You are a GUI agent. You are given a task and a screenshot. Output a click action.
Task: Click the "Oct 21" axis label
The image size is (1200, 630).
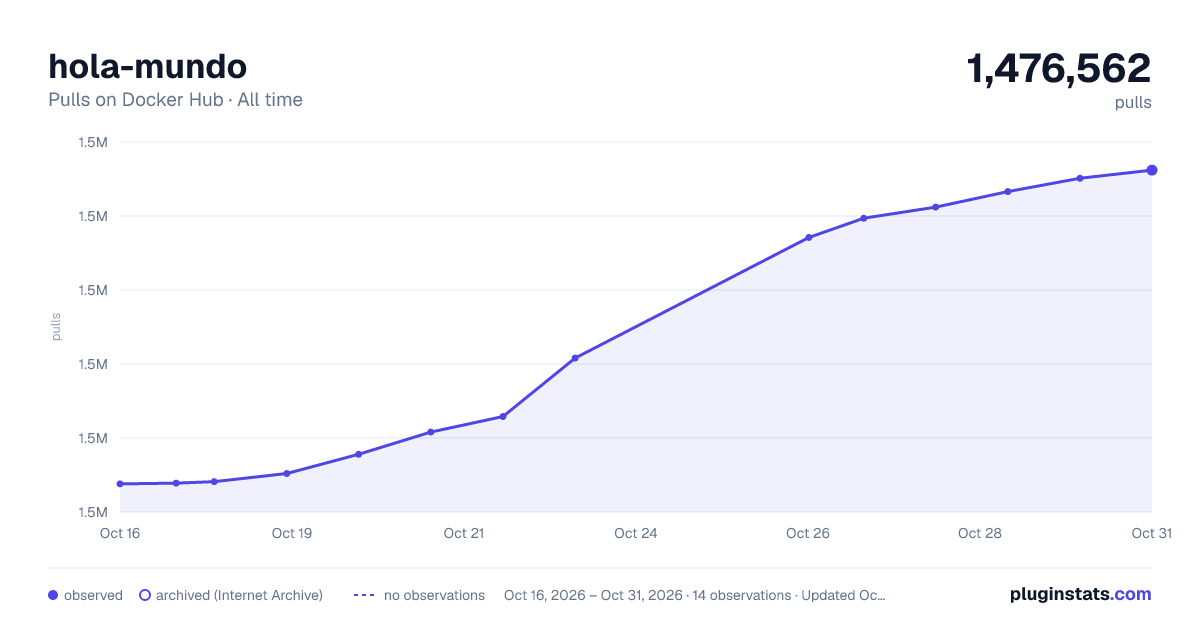tap(464, 533)
